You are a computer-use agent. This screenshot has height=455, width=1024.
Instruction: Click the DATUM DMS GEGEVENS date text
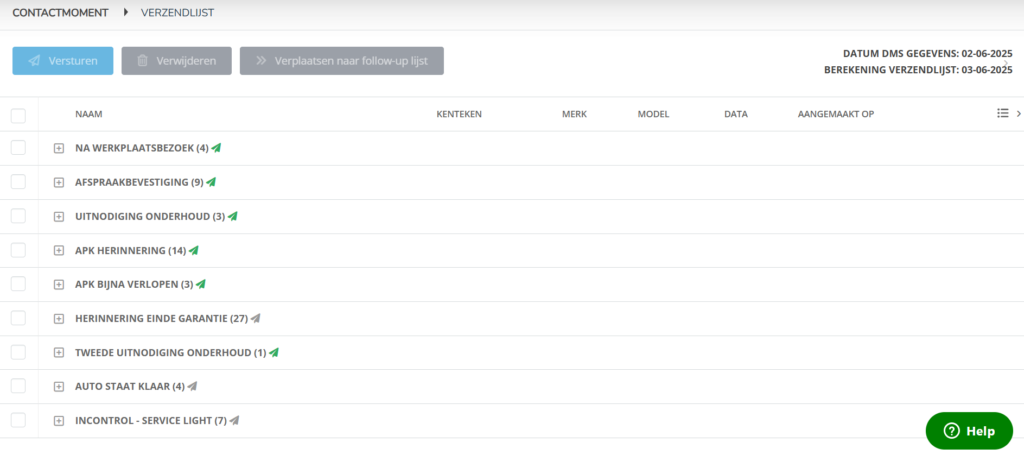[x=927, y=54]
